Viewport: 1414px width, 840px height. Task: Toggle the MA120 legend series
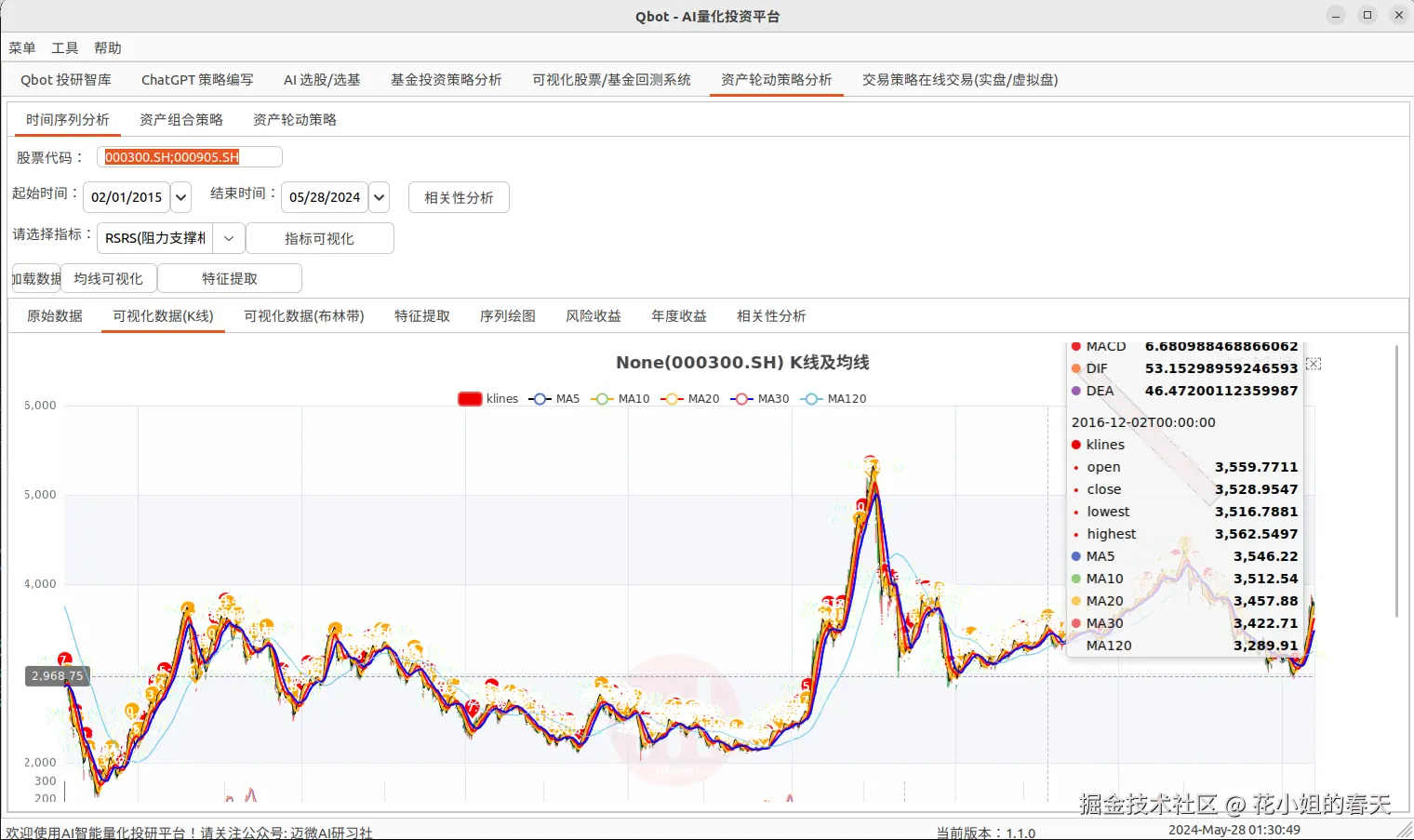[834, 398]
